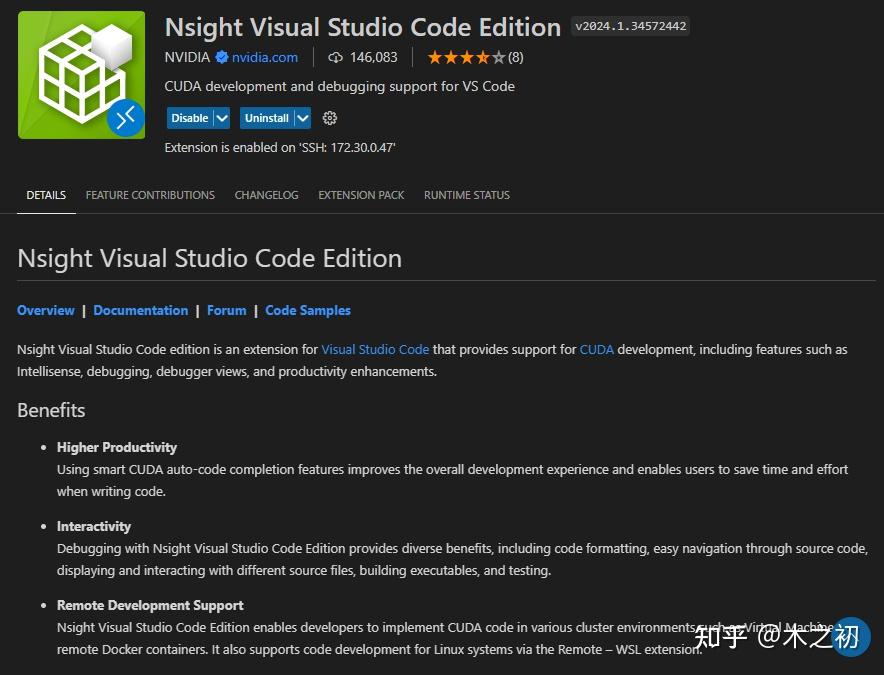This screenshot has width=884, height=675.
Task: Expand the Uninstall button dropdown arrow
Action: point(302,118)
